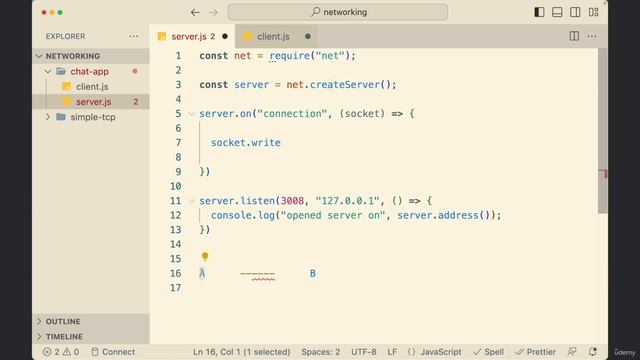Open the notifications bell icon
This screenshot has height=360, width=640.
click(593, 352)
